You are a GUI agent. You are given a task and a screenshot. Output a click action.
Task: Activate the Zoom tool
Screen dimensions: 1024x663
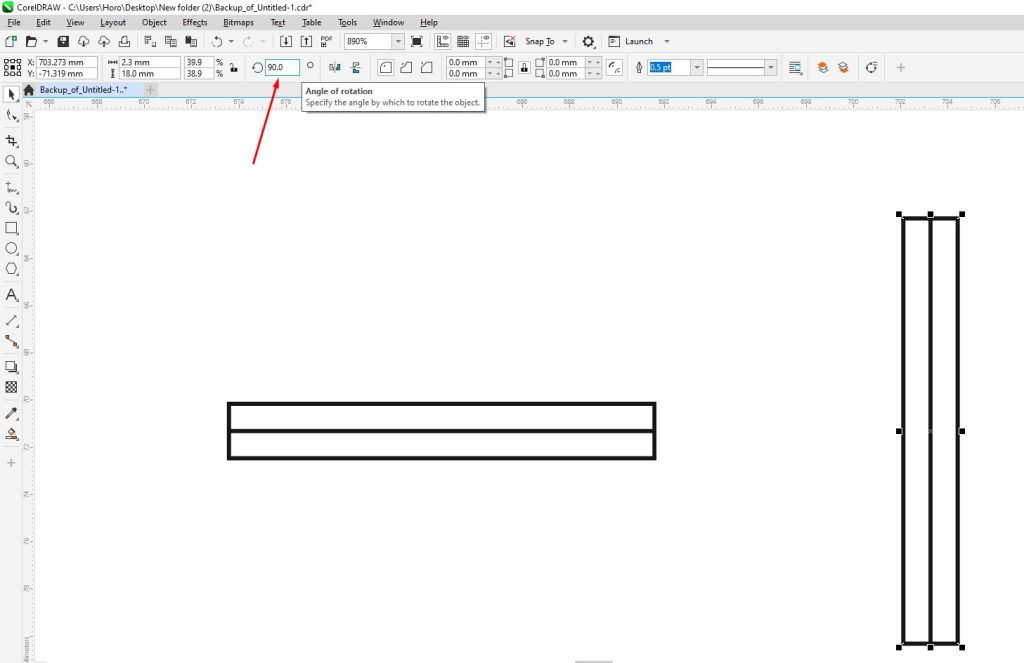pyautogui.click(x=12, y=163)
